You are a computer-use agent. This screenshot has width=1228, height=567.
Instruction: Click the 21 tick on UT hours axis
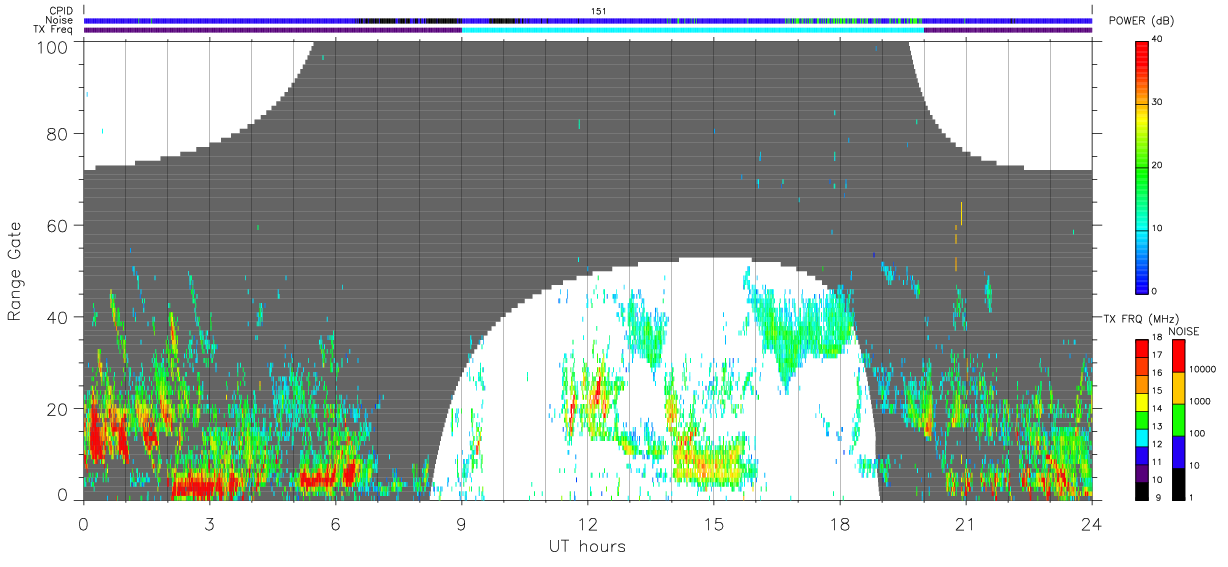tap(965, 524)
